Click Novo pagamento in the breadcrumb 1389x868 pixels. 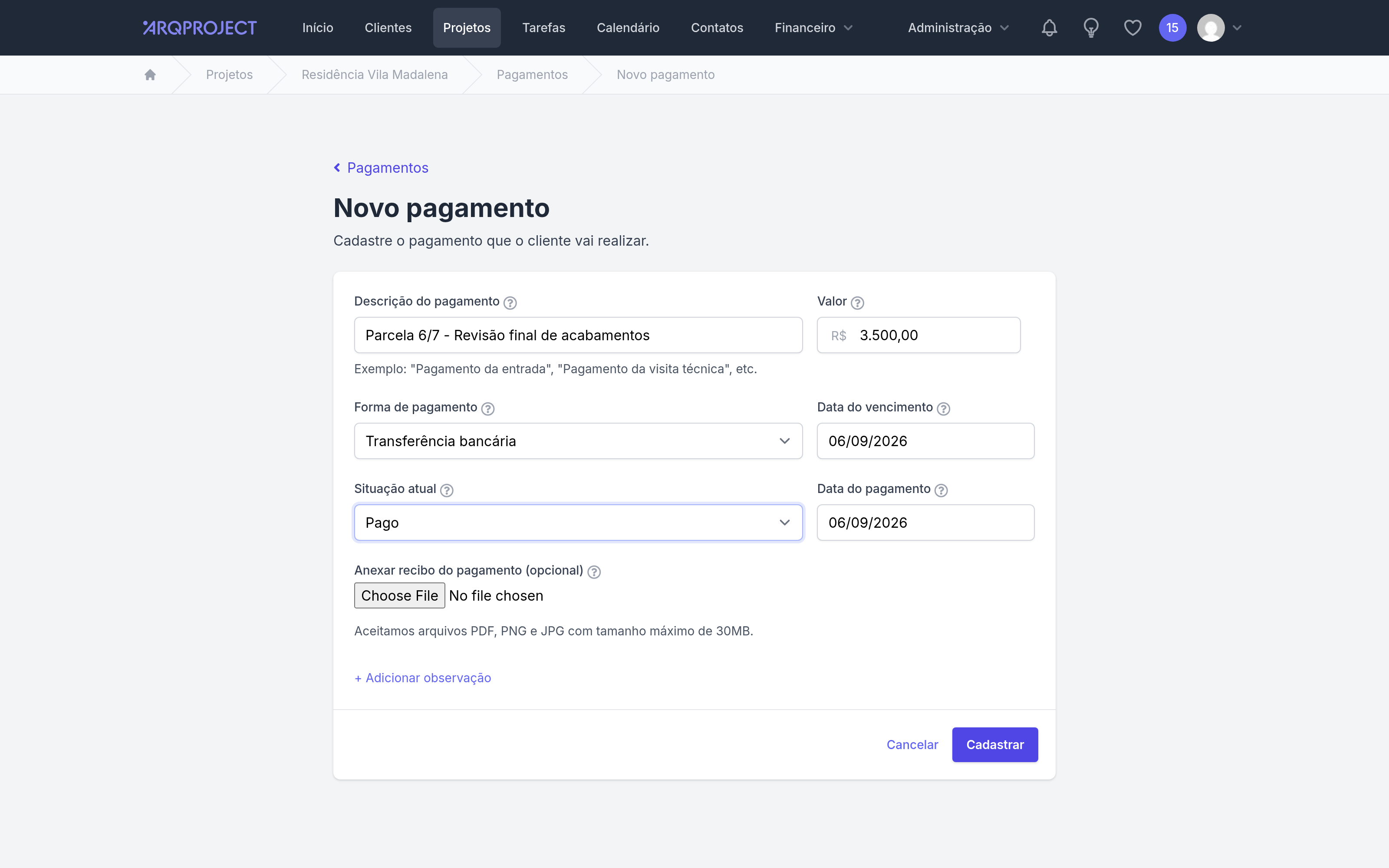pos(665,75)
